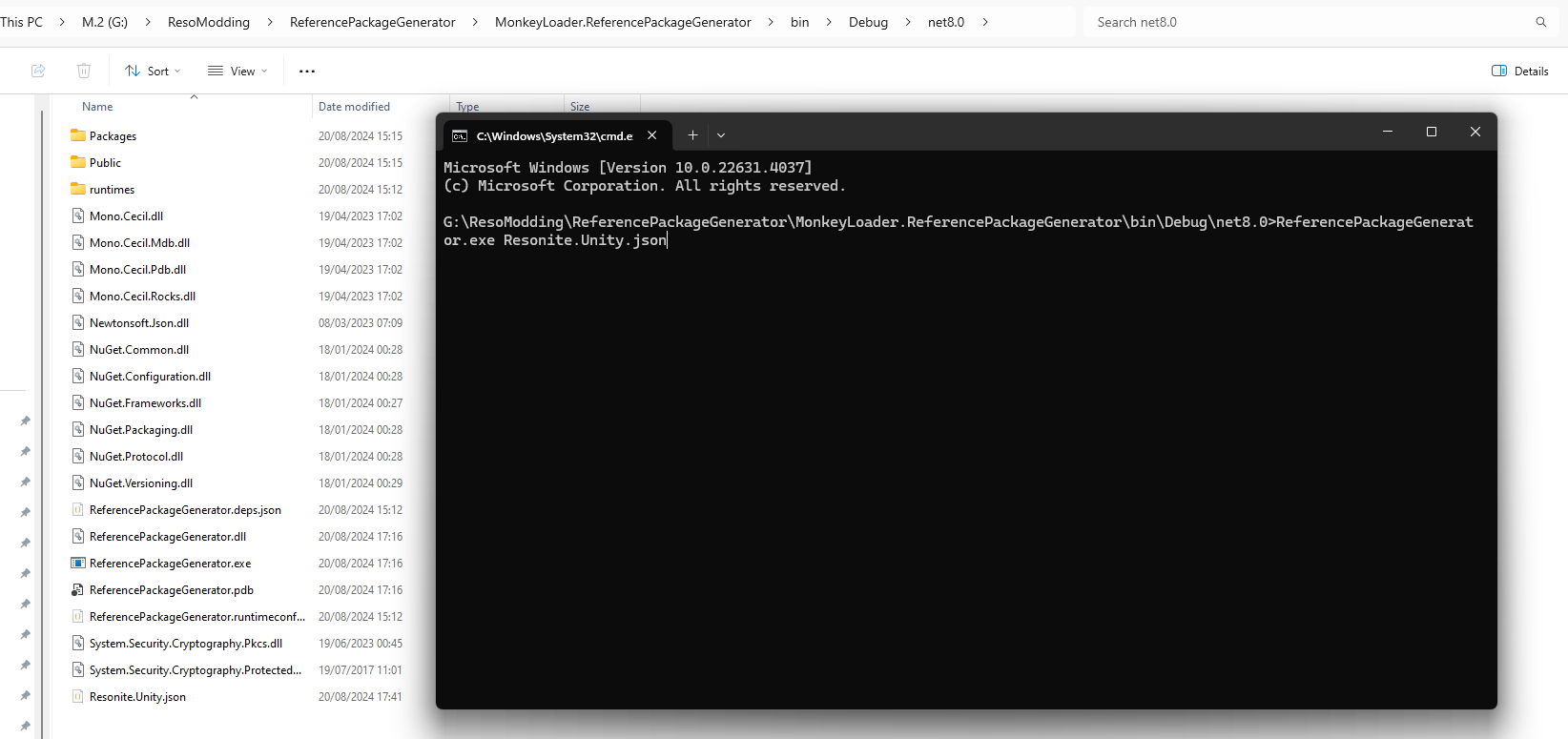Click the Delete trash icon in toolbar
This screenshot has height=739, width=1568.
pos(84,71)
